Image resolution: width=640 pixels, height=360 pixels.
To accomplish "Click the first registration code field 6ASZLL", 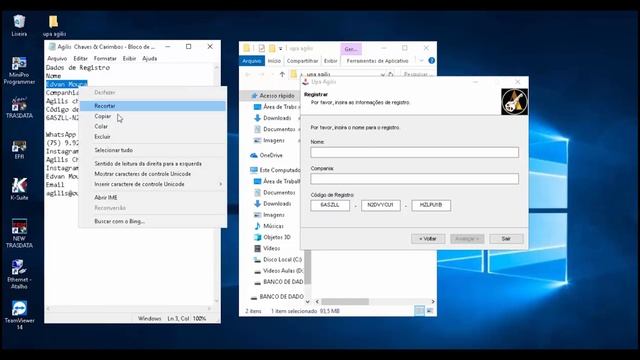I will pos(330,205).
